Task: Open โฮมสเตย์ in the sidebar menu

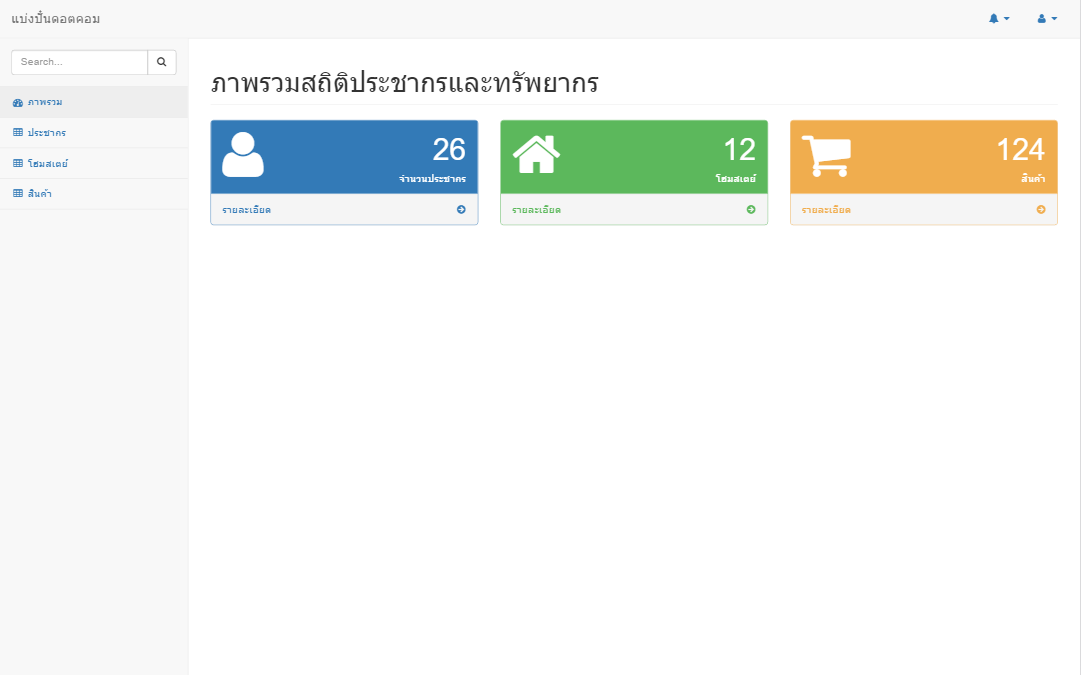Action: pyautogui.click(x=48, y=164)
